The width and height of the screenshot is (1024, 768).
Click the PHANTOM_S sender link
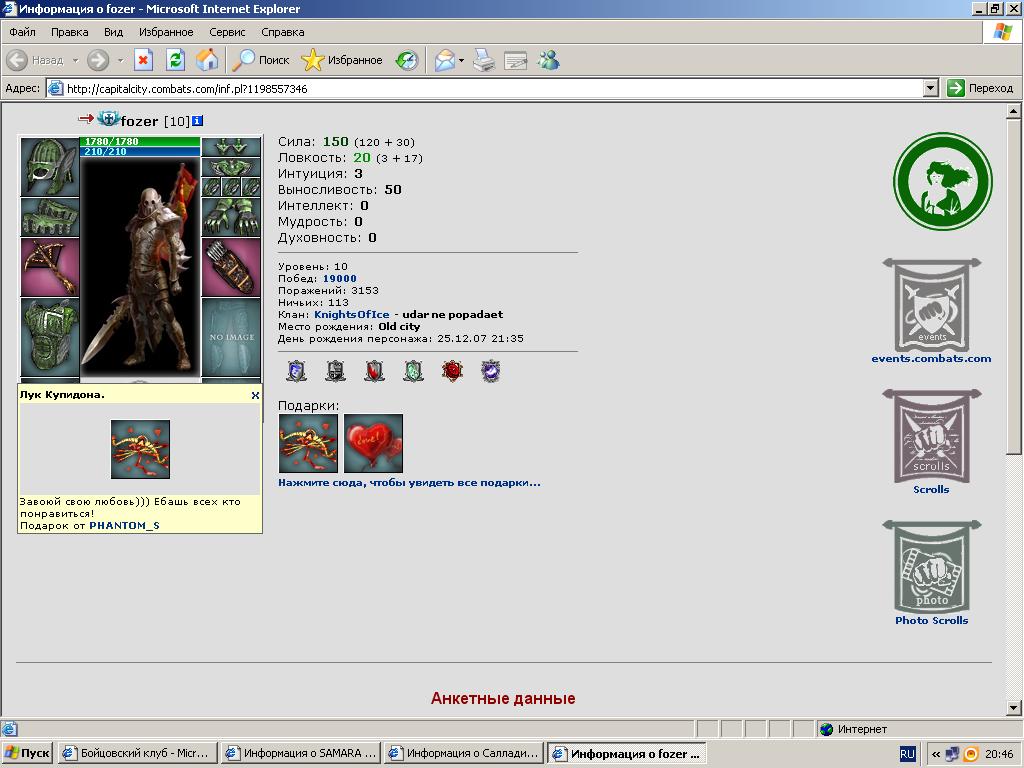pos(124,525)
